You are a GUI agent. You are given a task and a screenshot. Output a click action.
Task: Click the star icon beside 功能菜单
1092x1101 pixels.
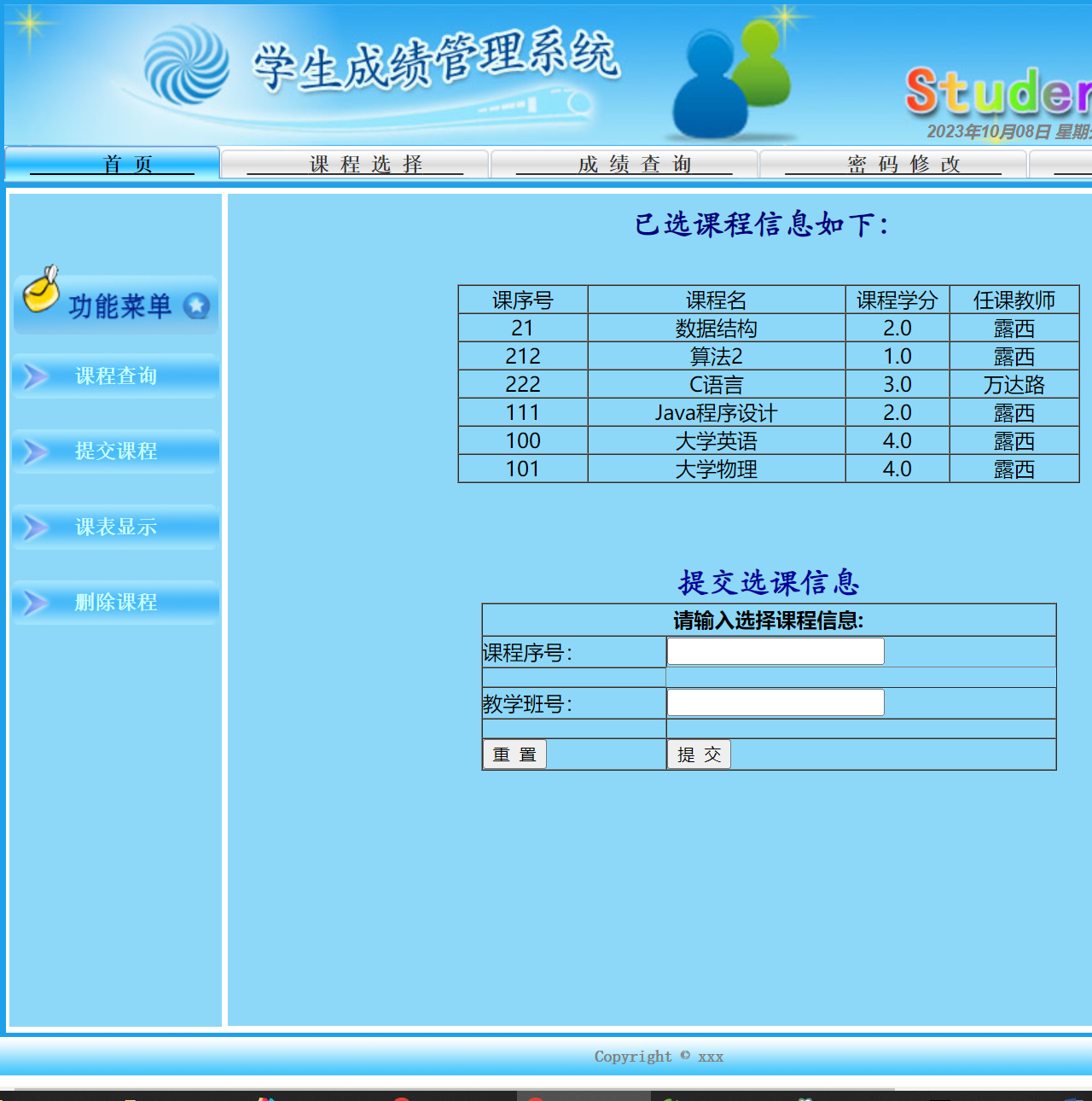pyautogui.click(x=197, y=305)
